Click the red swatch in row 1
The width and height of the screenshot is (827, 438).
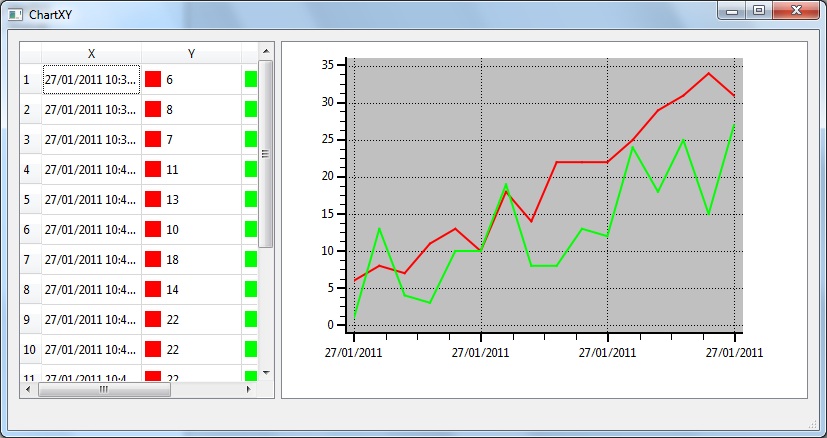153,79
